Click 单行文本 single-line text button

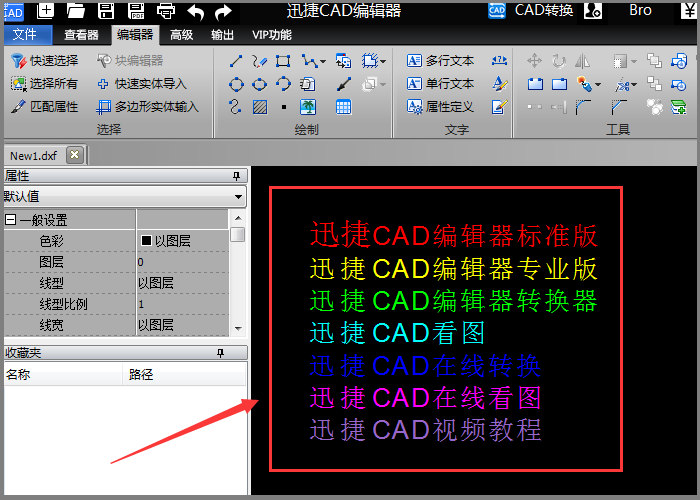coord(441,83)
